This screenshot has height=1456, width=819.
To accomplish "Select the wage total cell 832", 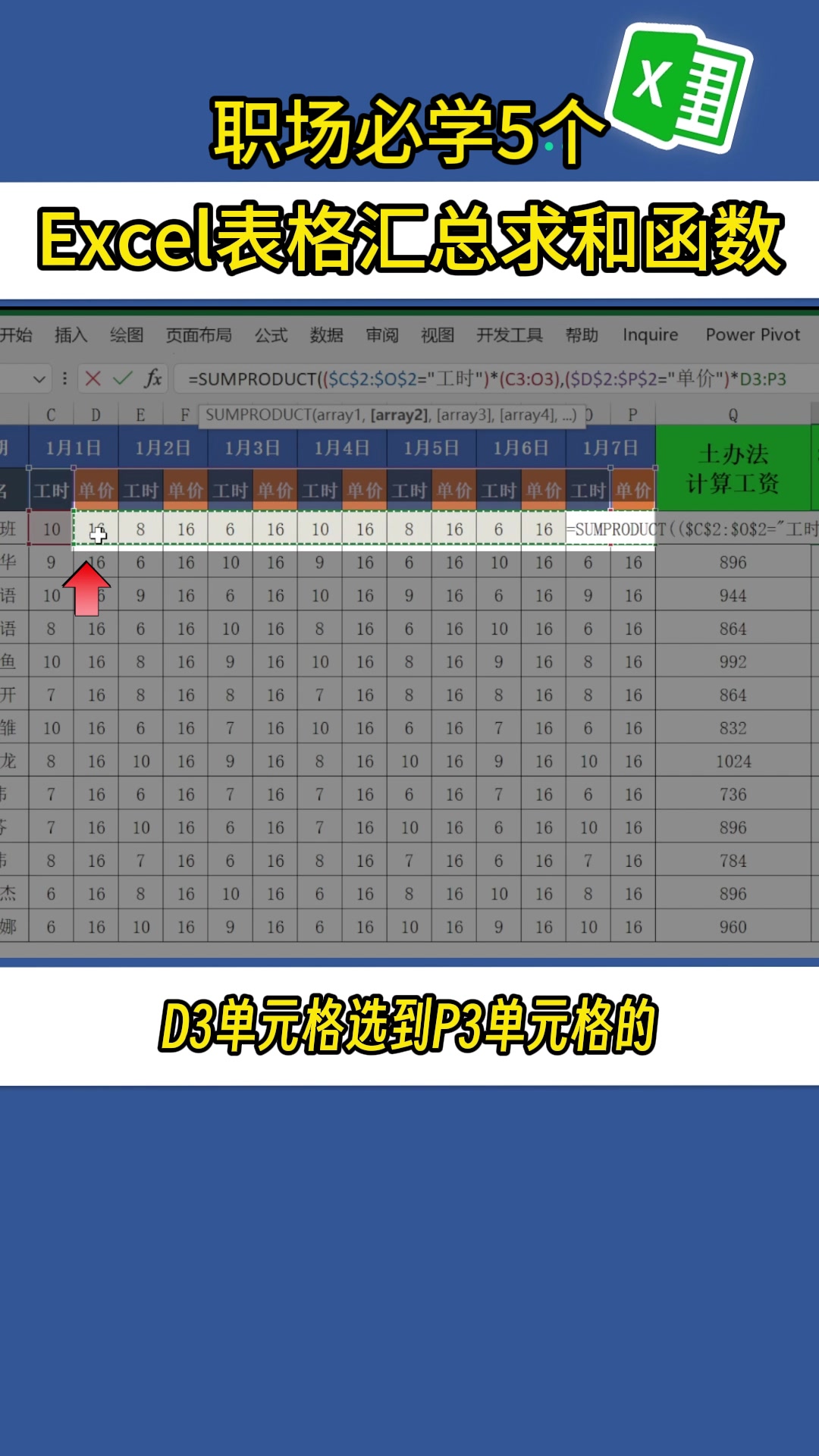I will [x=733, y=728].
